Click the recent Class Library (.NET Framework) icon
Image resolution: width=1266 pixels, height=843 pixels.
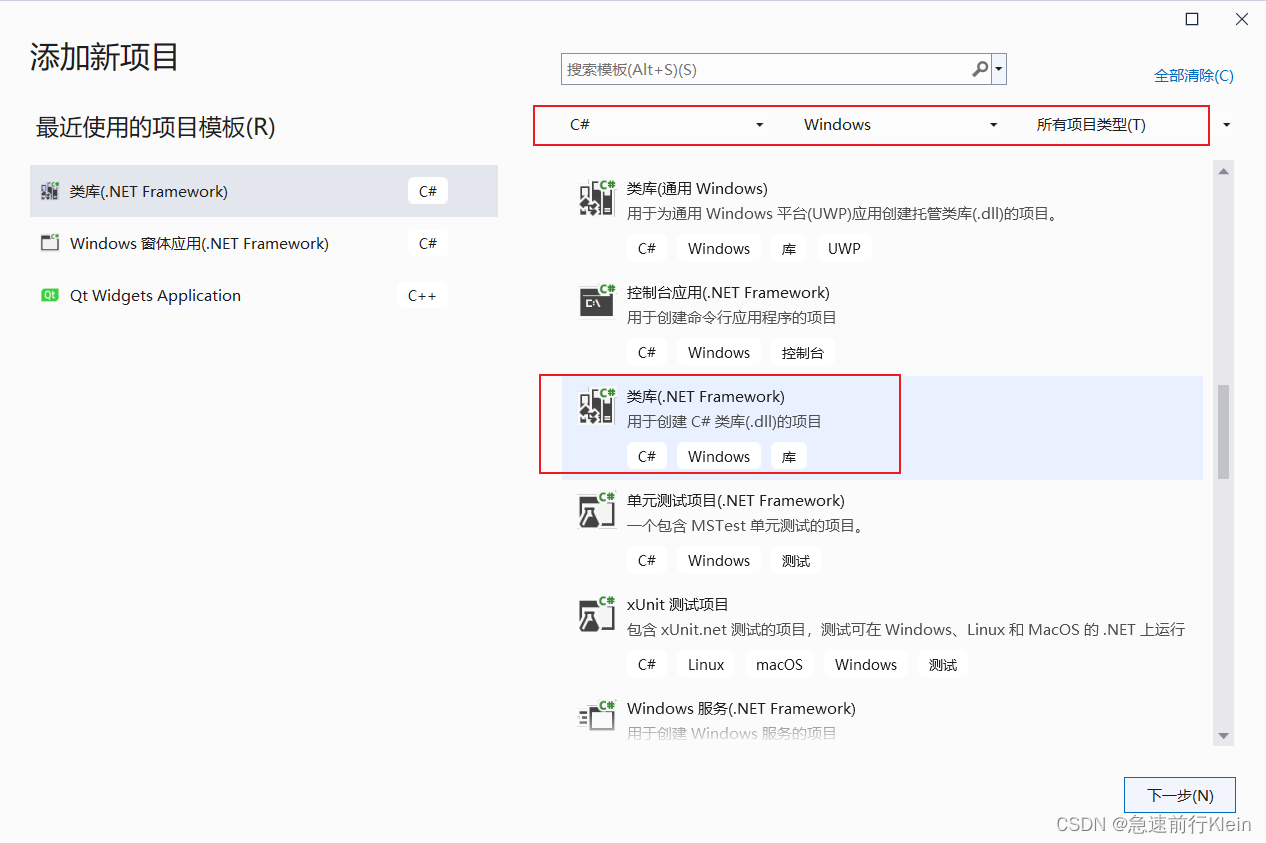50,191
